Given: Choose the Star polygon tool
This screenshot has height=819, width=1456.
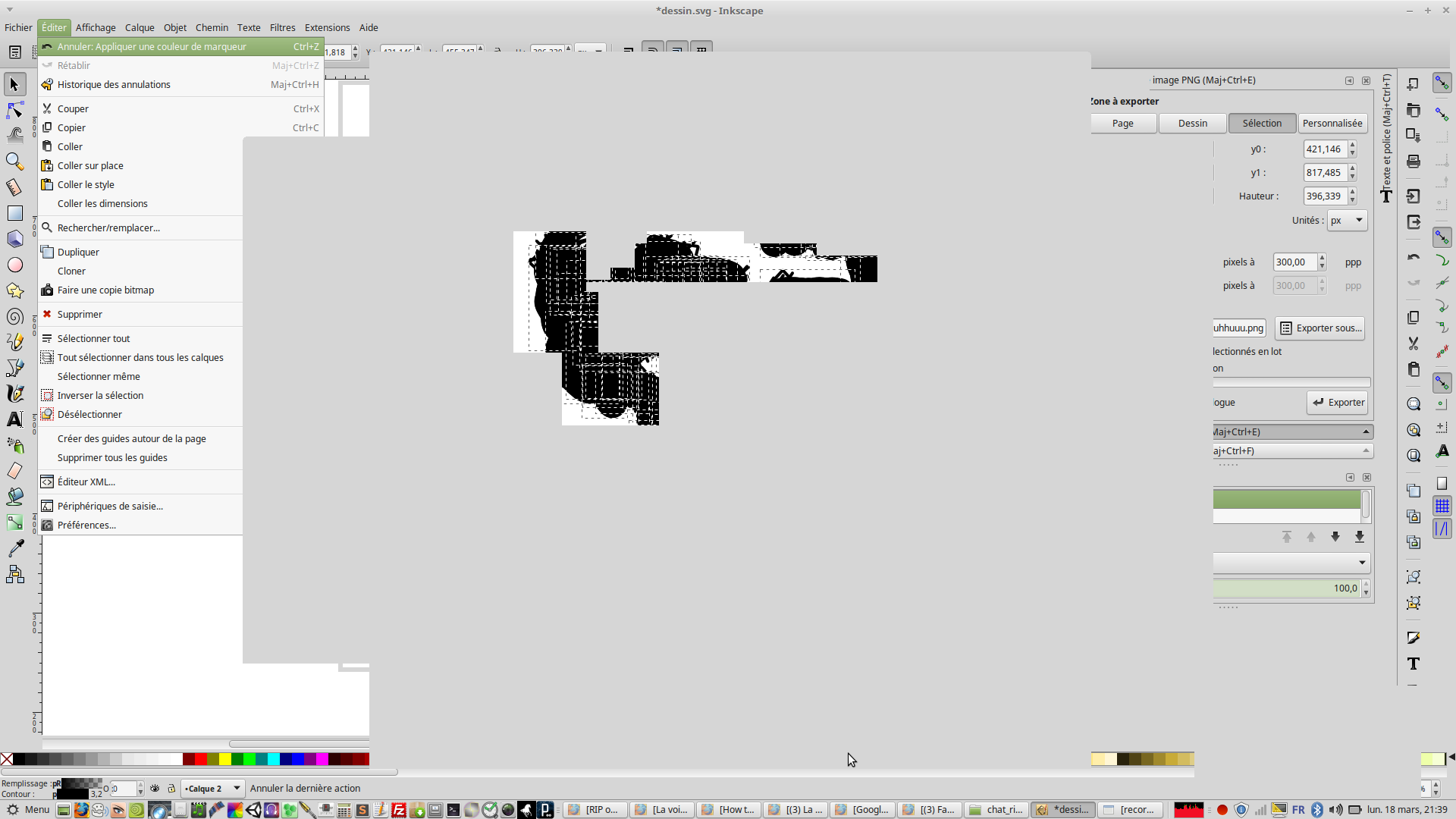Looking at the screenshot, I should pyautogui.click(x=14, y=290).
